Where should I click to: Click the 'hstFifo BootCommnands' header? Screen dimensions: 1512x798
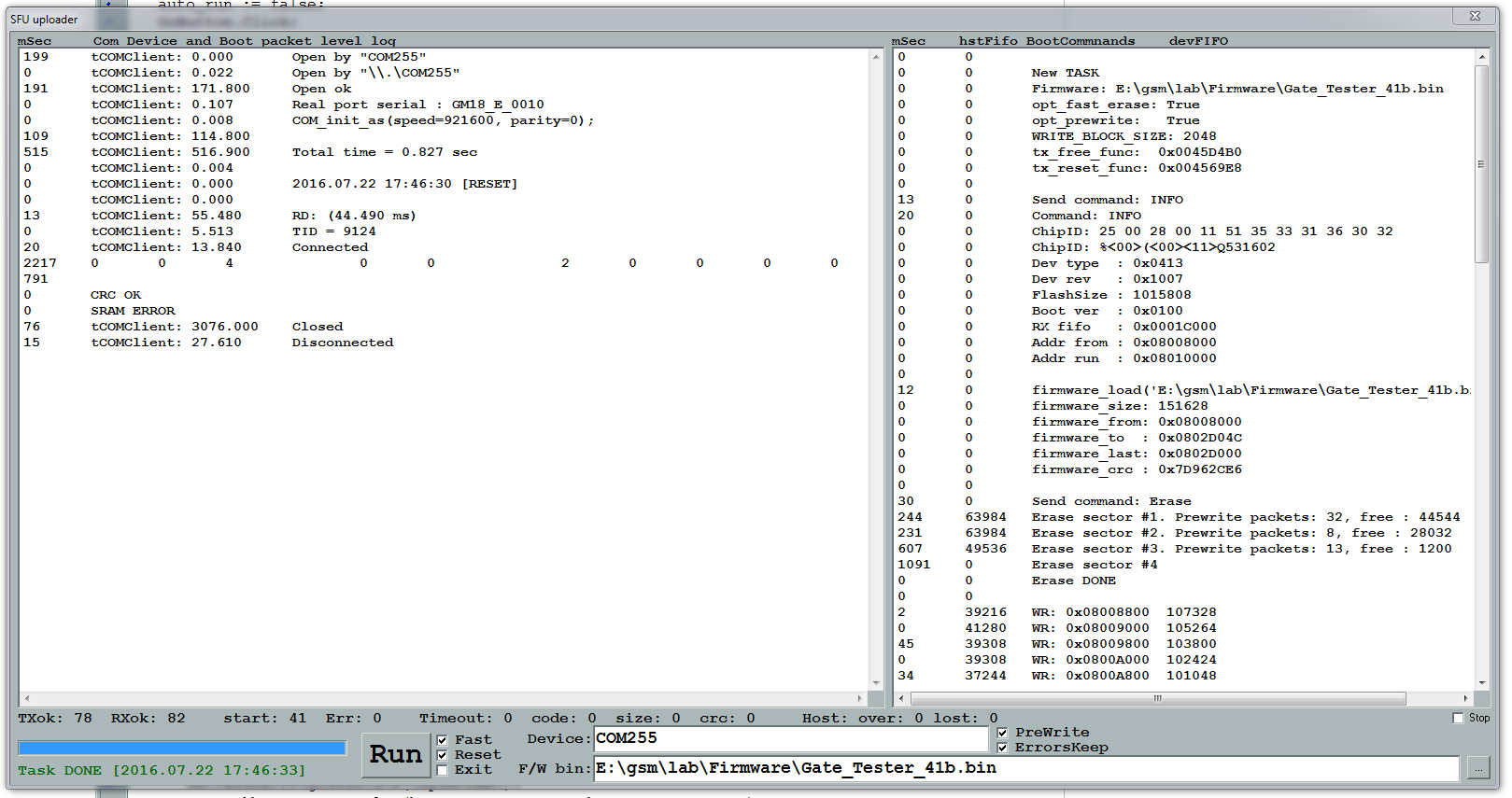pos(1047,41)
